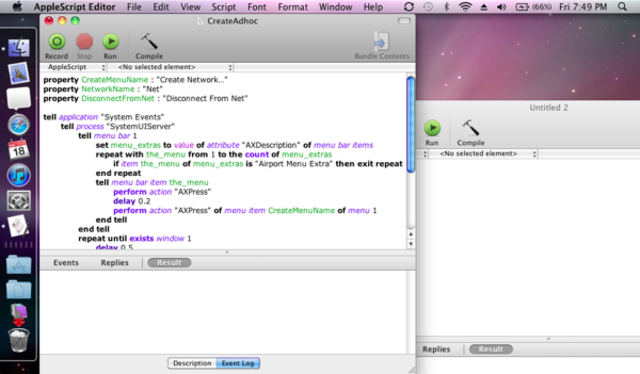The height and width of the screenshot is (374, 640).
Task: Click the Record button in CreateAdhoc toolbar
Action: (x=57, y=46)
